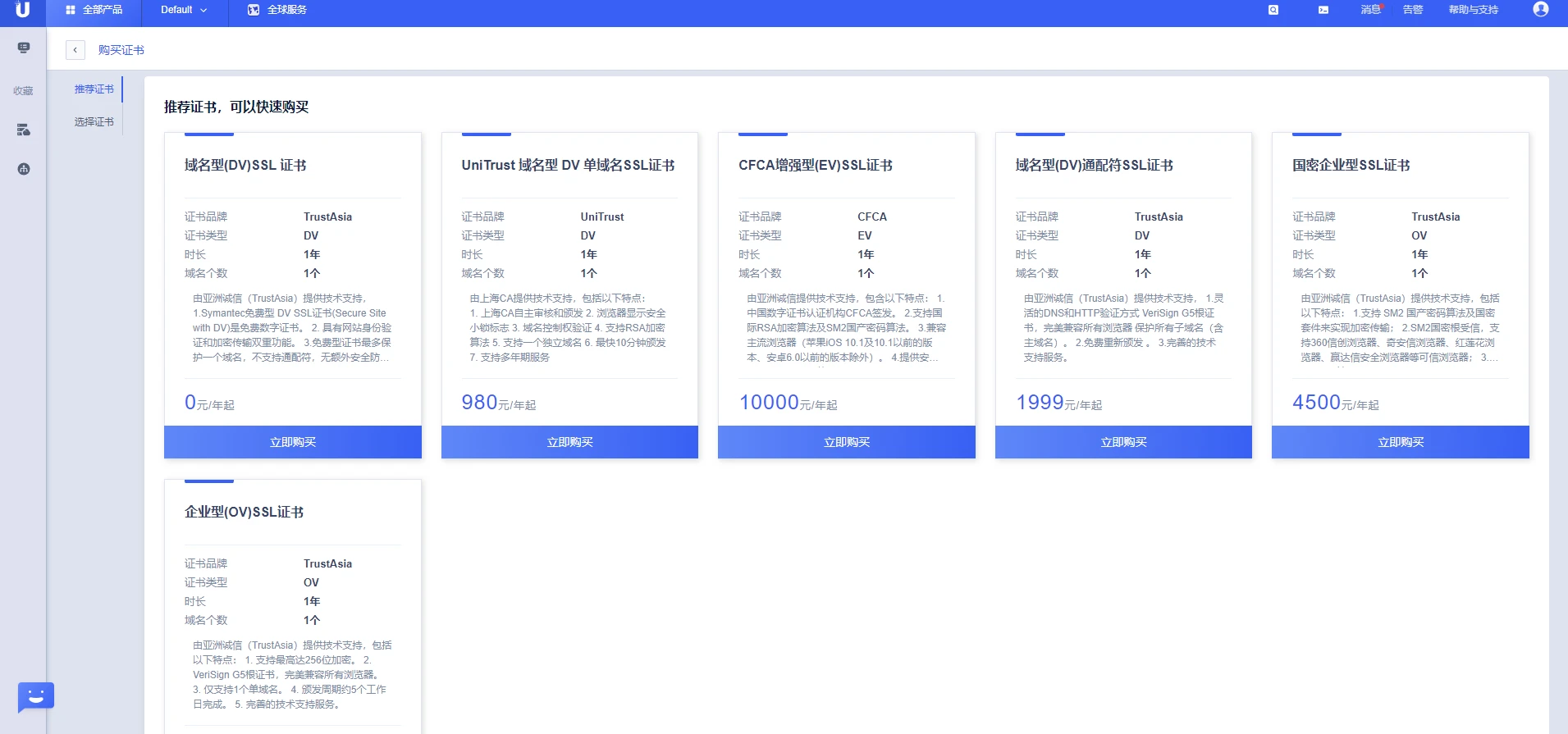This screenshot has height=734, width=1568.
Task: Click the 全球服务 world map icon
Action: 254,10
